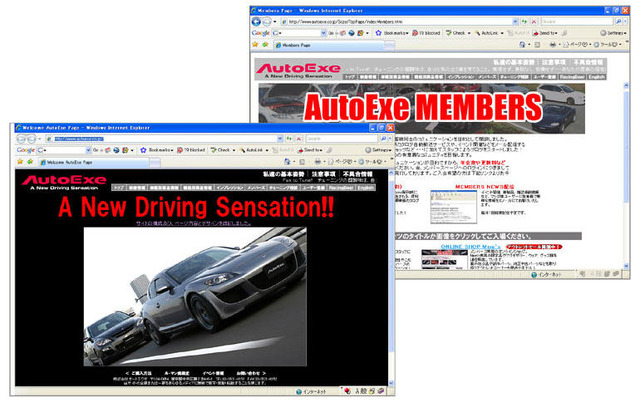This screenshot has height=400, width=640.
Task: Open Tools (ツール) menu in Members window
Action: [x=608, y=44]
